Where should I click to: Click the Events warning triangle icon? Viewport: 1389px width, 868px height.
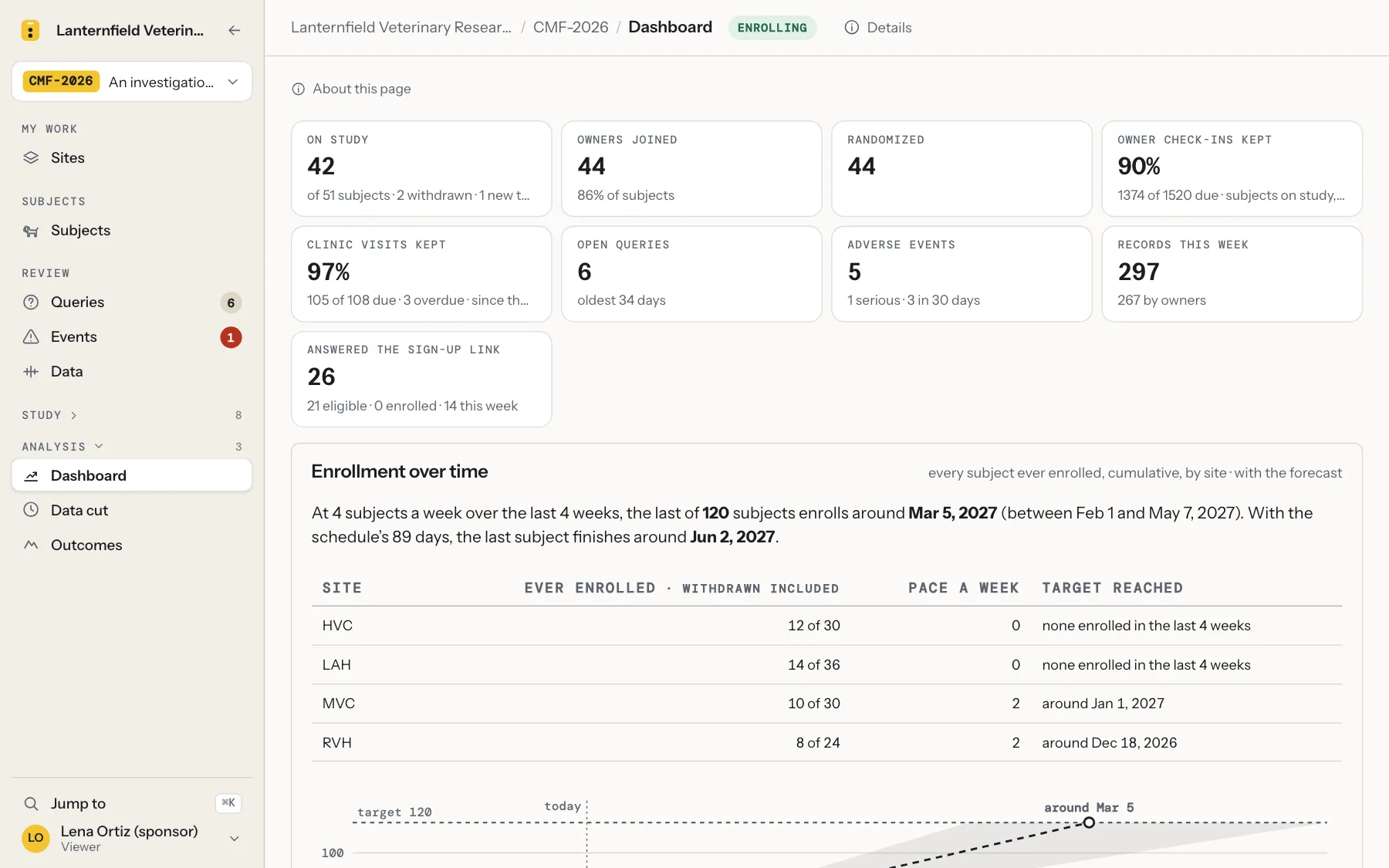(31, 337)
